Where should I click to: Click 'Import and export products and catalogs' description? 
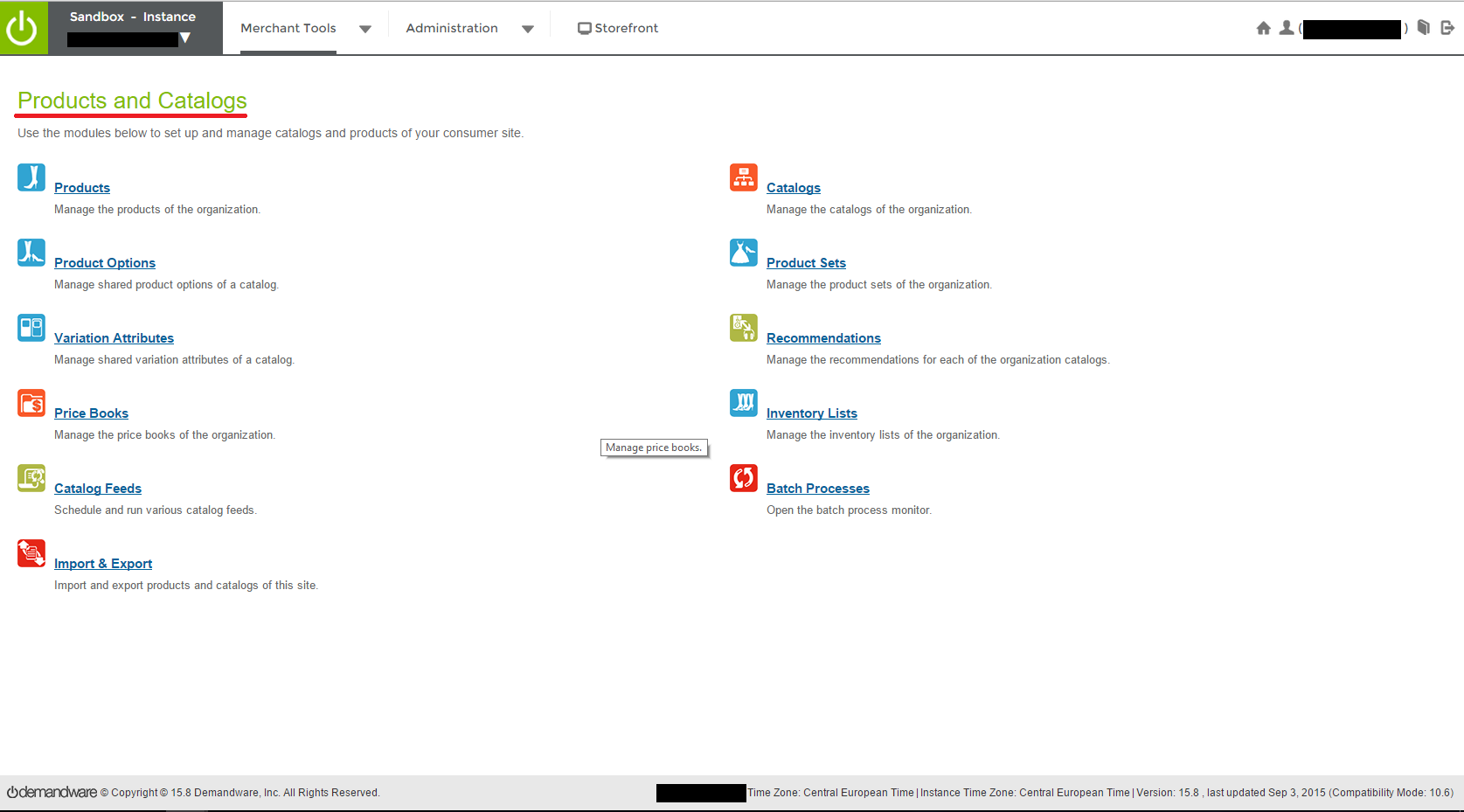coord(186,586)
